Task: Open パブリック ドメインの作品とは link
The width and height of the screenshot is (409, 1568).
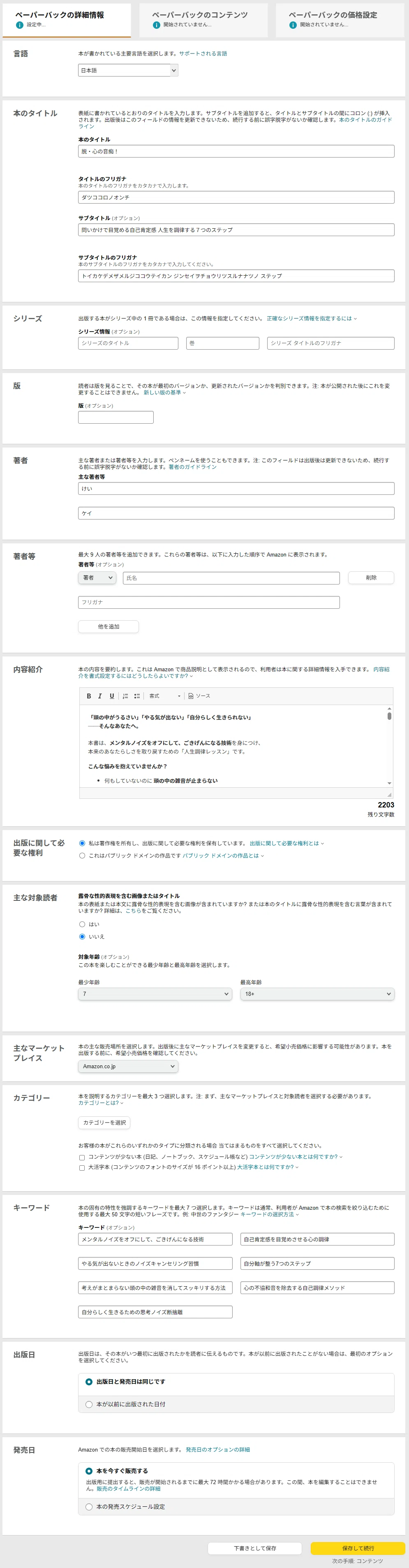Action: [x=223, y=856]
